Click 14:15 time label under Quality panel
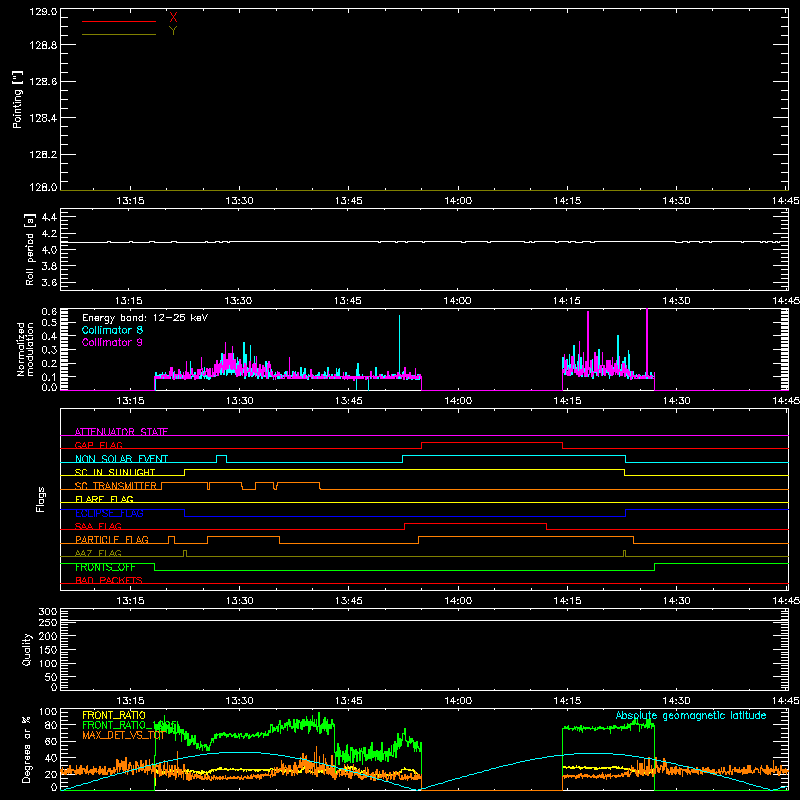 [x=567, y=701]
